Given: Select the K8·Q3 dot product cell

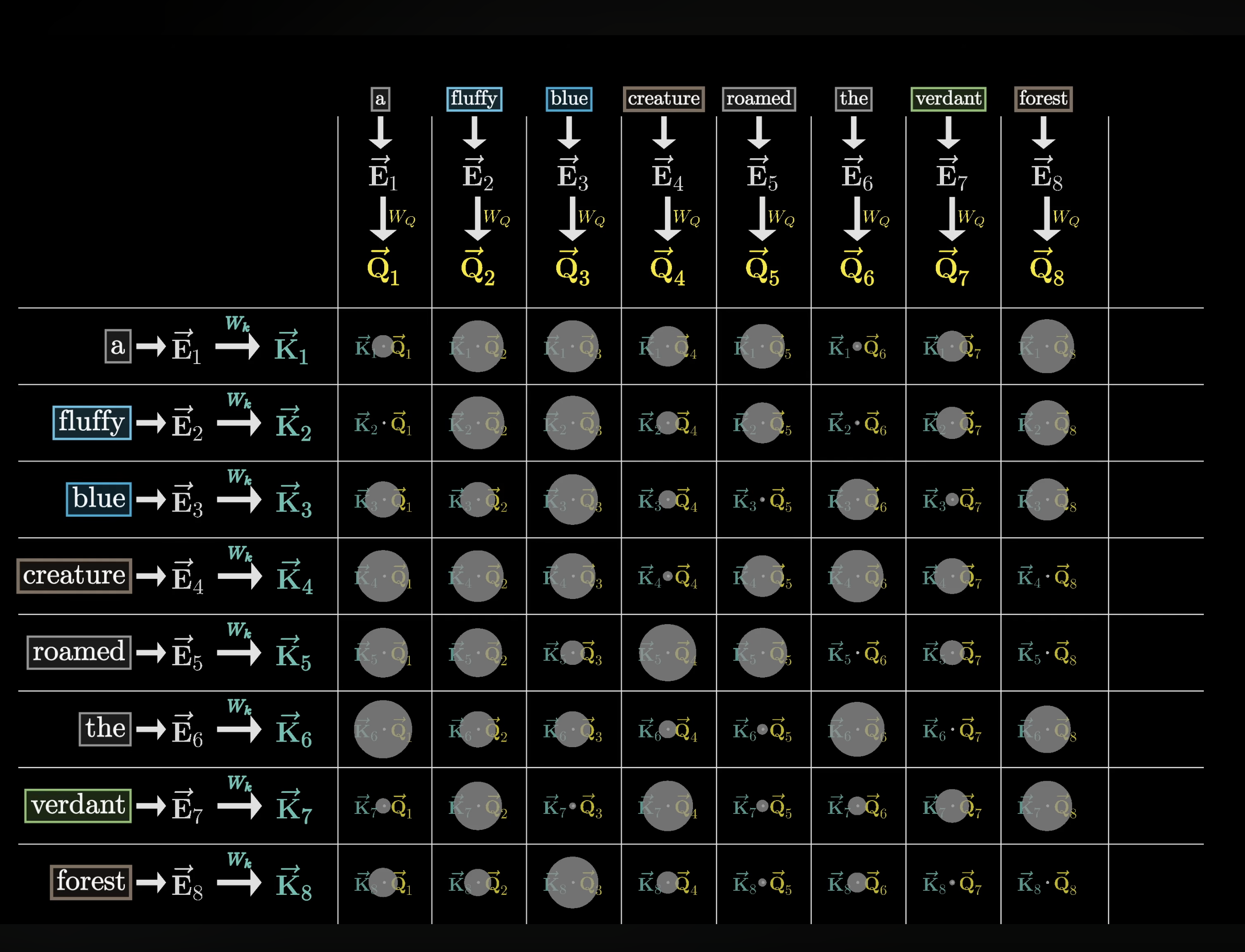Looking at the screenshot, I should 572,882.
